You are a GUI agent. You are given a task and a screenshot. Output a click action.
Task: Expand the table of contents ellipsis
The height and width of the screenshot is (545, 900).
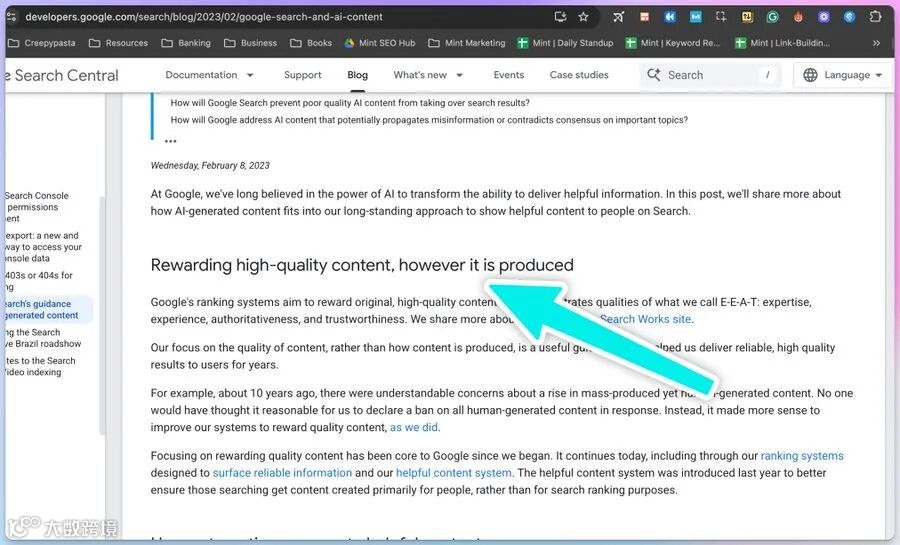[170, 141]
